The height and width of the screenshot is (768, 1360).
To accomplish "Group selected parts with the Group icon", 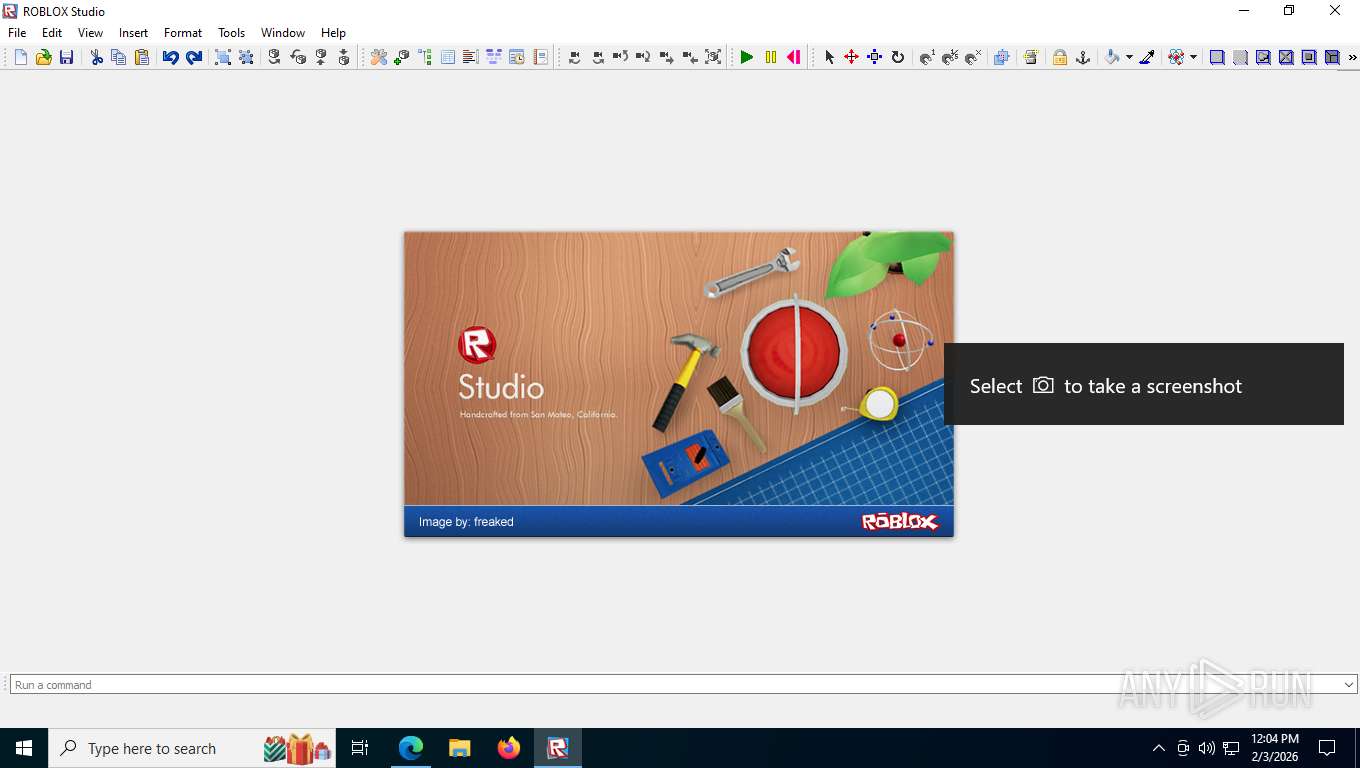I will click(223, 58).
